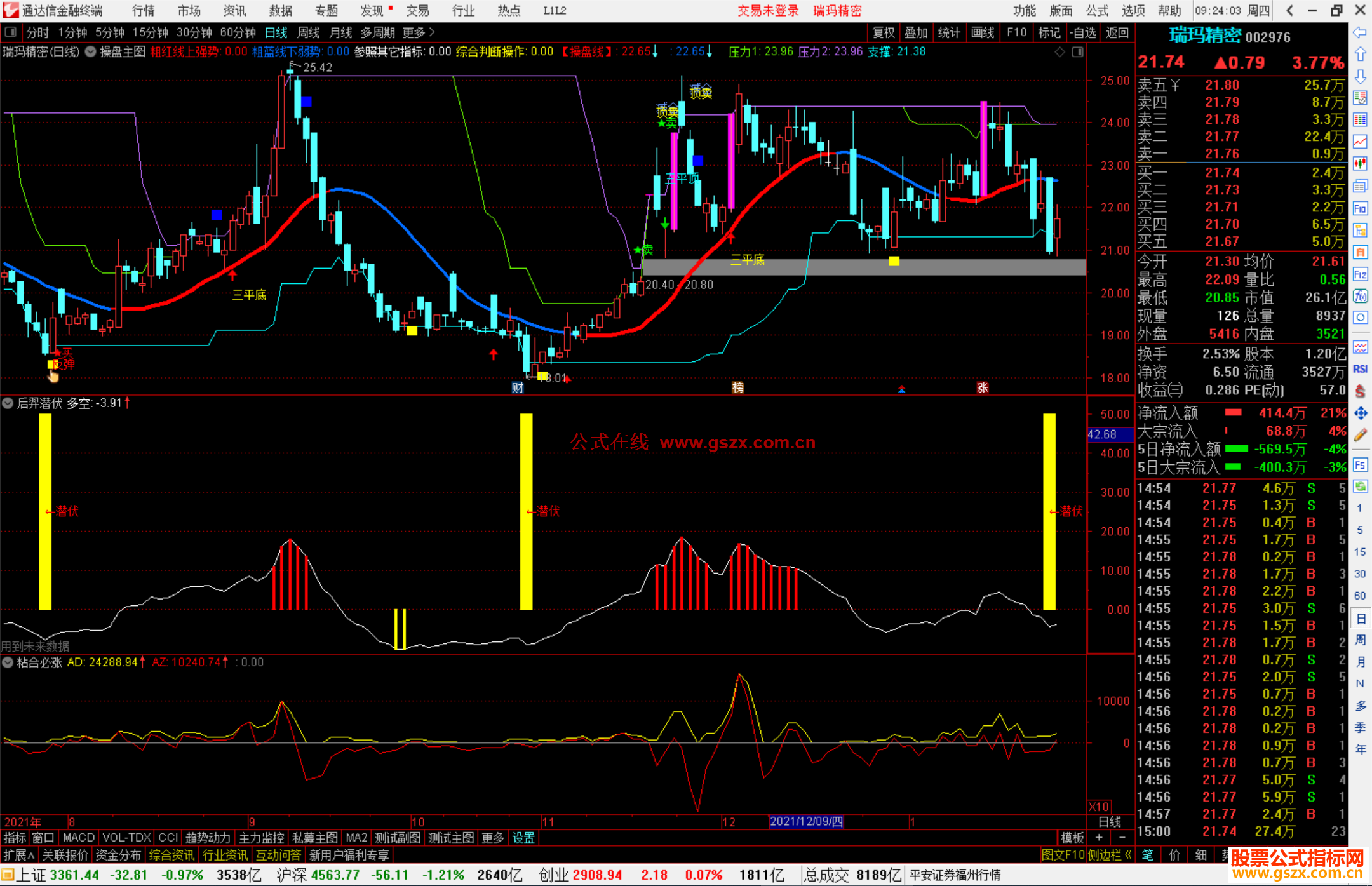The width and height of the screenshot is (1372, 886).
Task: Click the down arrow icon for next stock
Action: (1360, 76)
